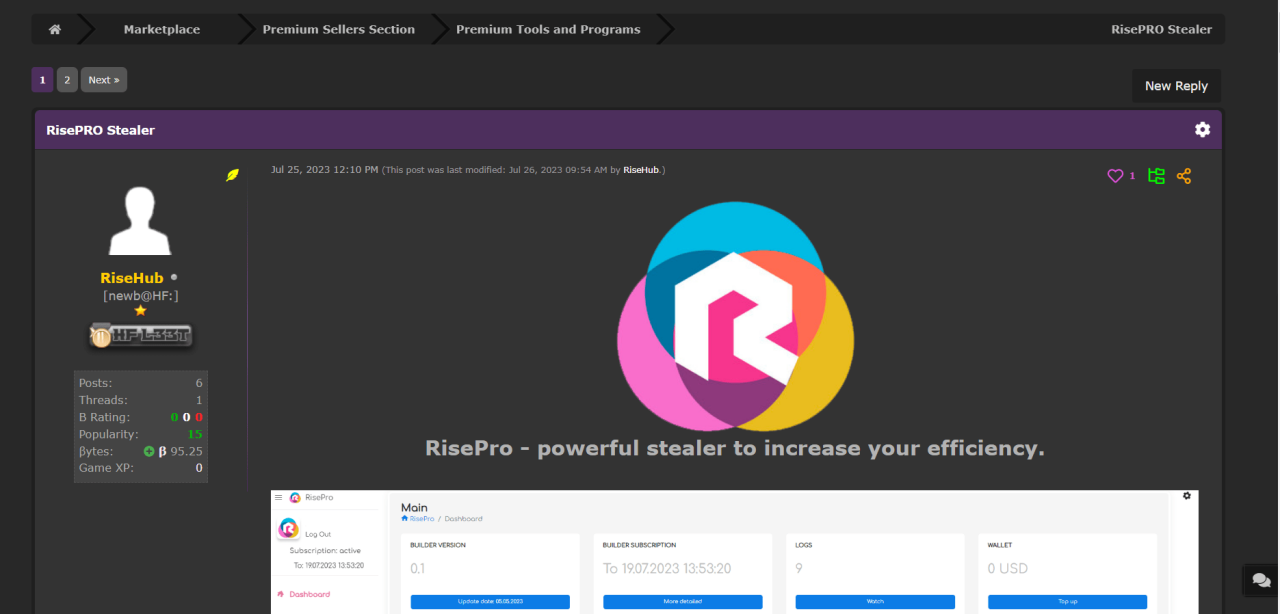Select page 1 of the thread
Image resolution: width=1280 pixels, height=614 pixels.
point(42,80)
